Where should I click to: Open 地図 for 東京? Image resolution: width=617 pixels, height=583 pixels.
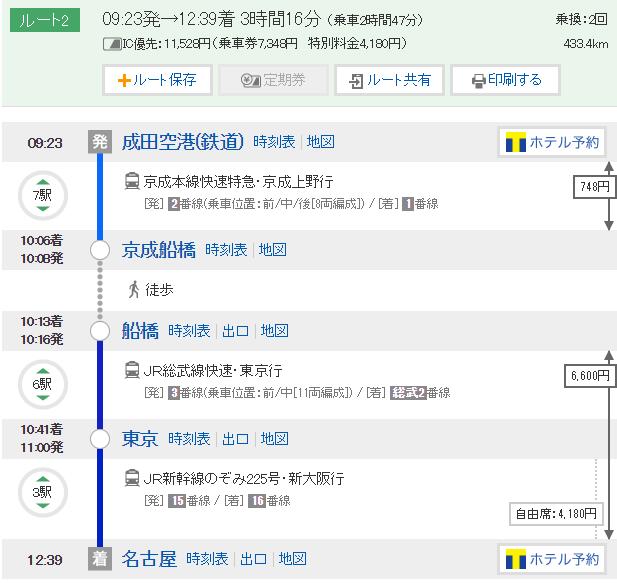[x=275, y=439]
